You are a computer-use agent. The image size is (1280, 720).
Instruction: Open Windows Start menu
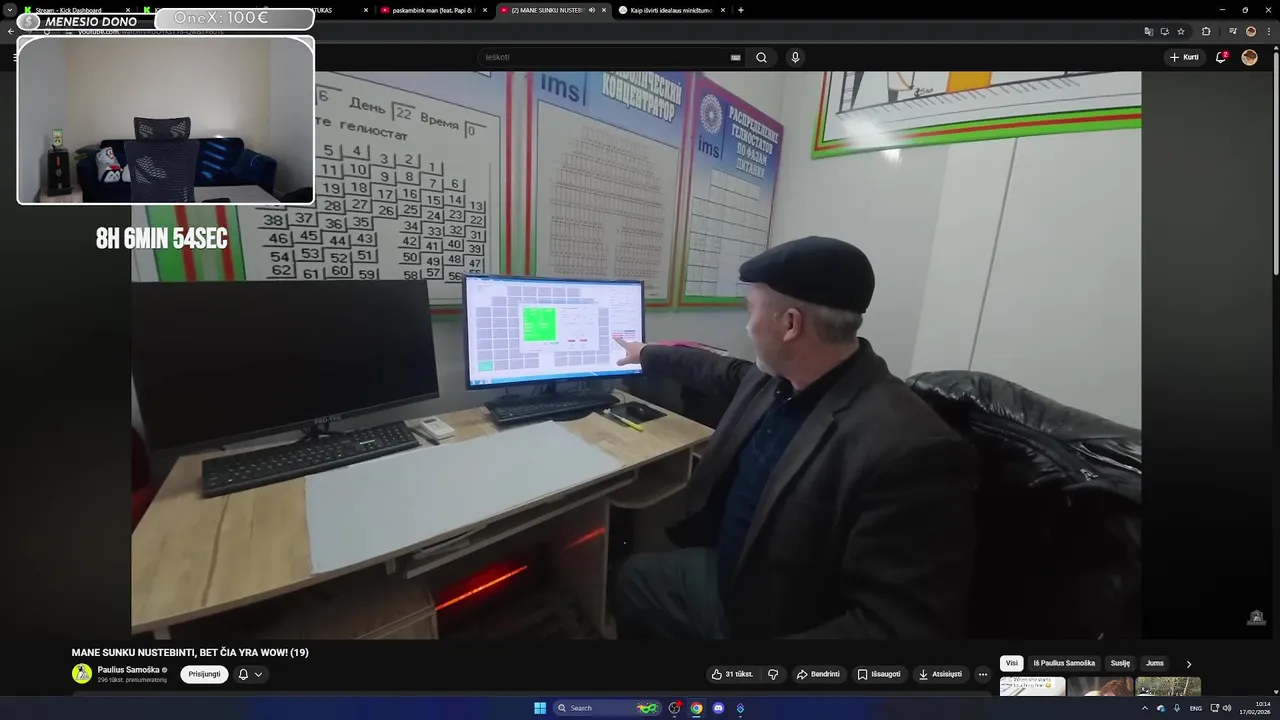(540, 708)
